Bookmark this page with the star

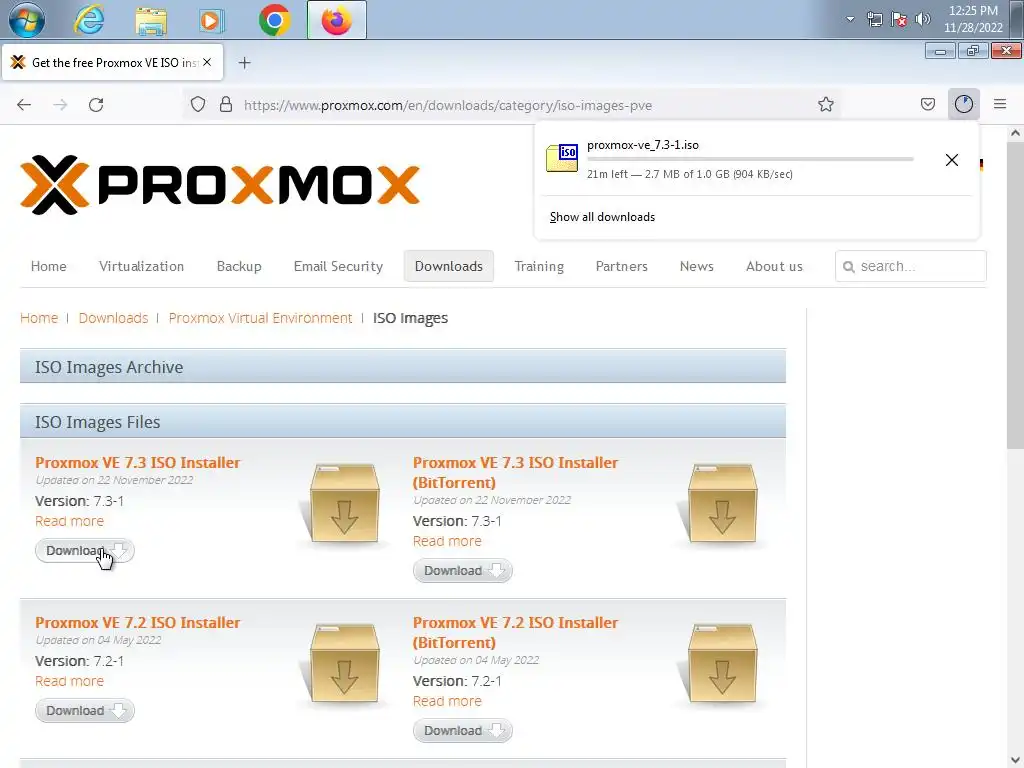[825, 104]
